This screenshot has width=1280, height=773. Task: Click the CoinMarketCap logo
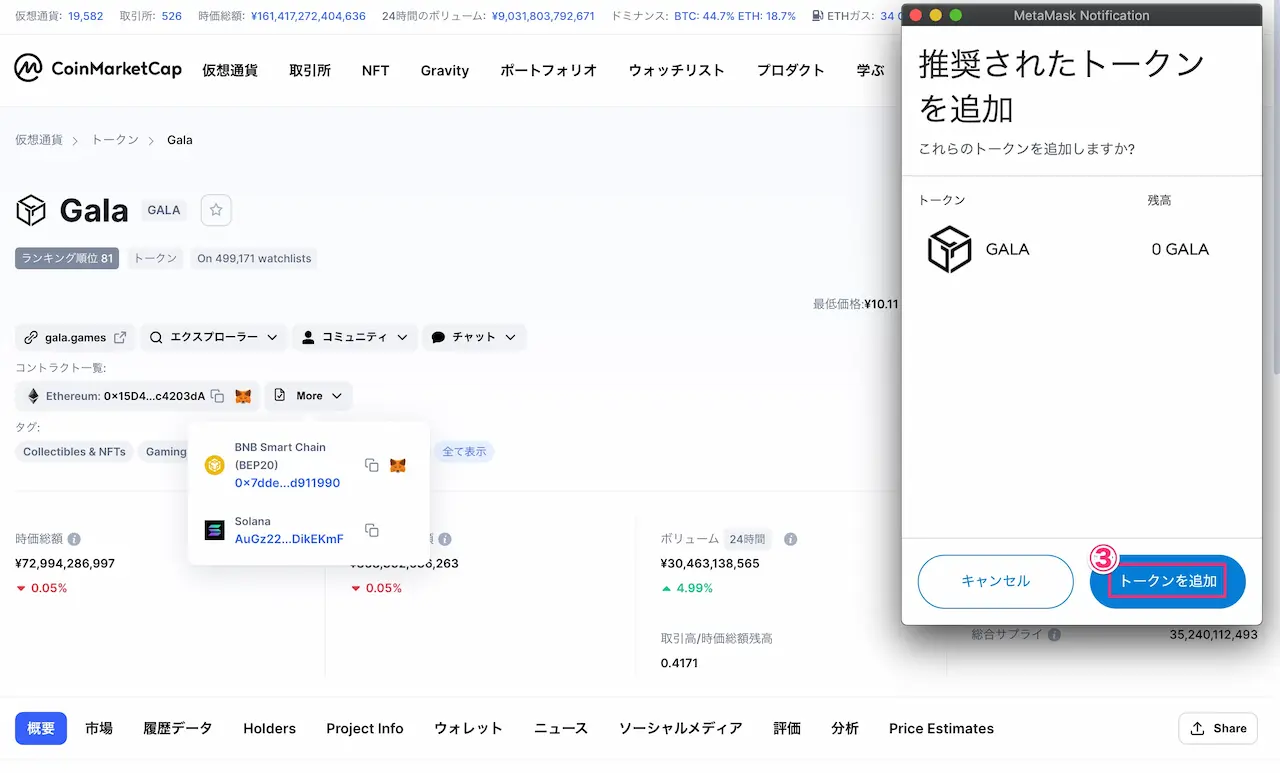tap(98, 69)
